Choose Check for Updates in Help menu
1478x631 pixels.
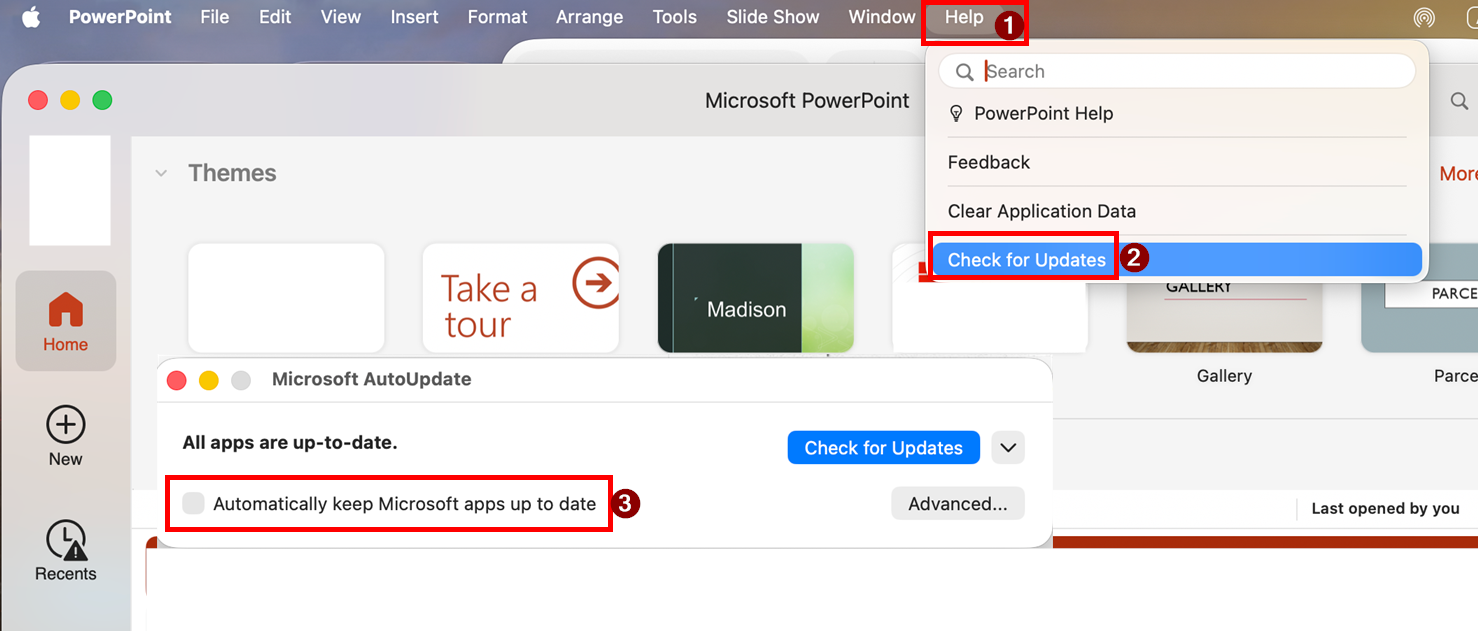[1177, 260]
